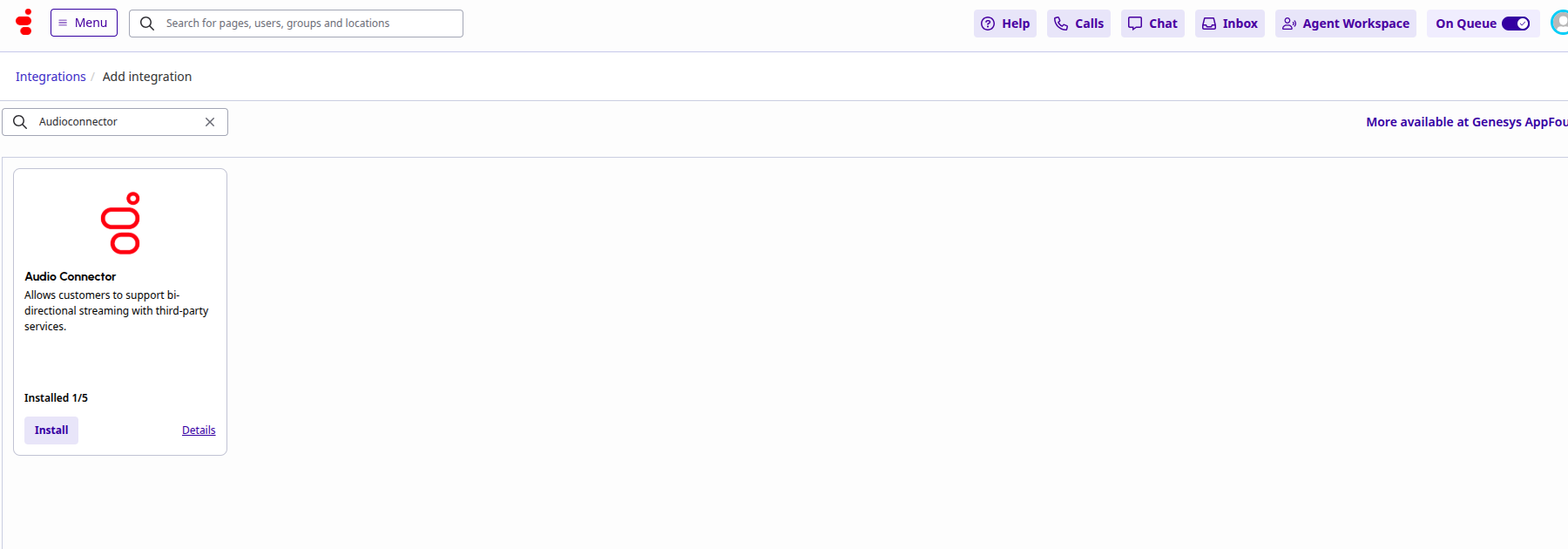Click the Audio Connector card logo

[120, 223]
